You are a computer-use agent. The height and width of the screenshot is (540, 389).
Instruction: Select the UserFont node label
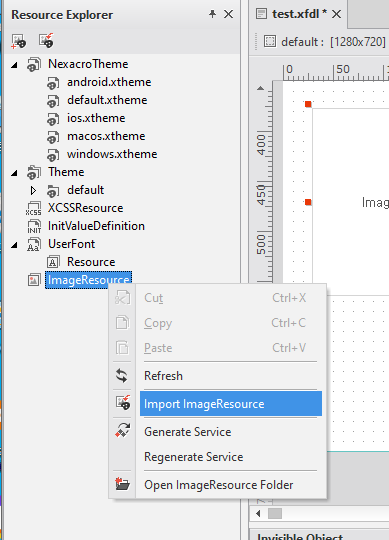(71, 244)
